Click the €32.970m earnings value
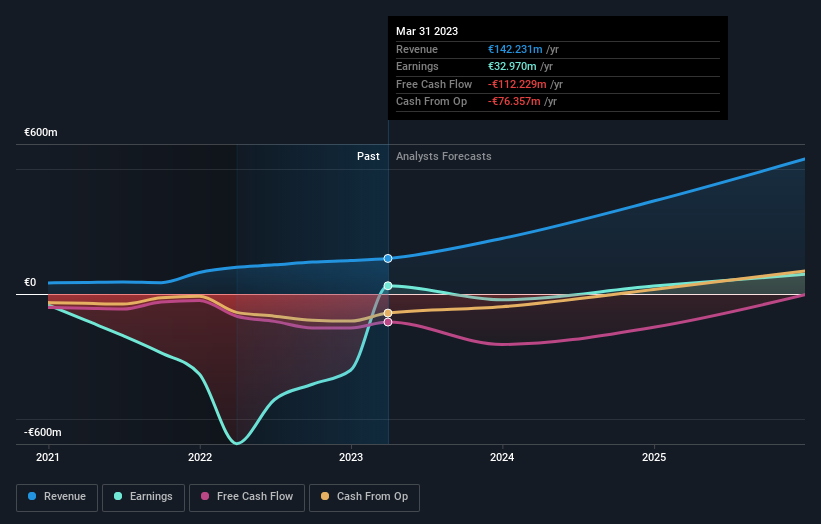 [x=512, y=66]
